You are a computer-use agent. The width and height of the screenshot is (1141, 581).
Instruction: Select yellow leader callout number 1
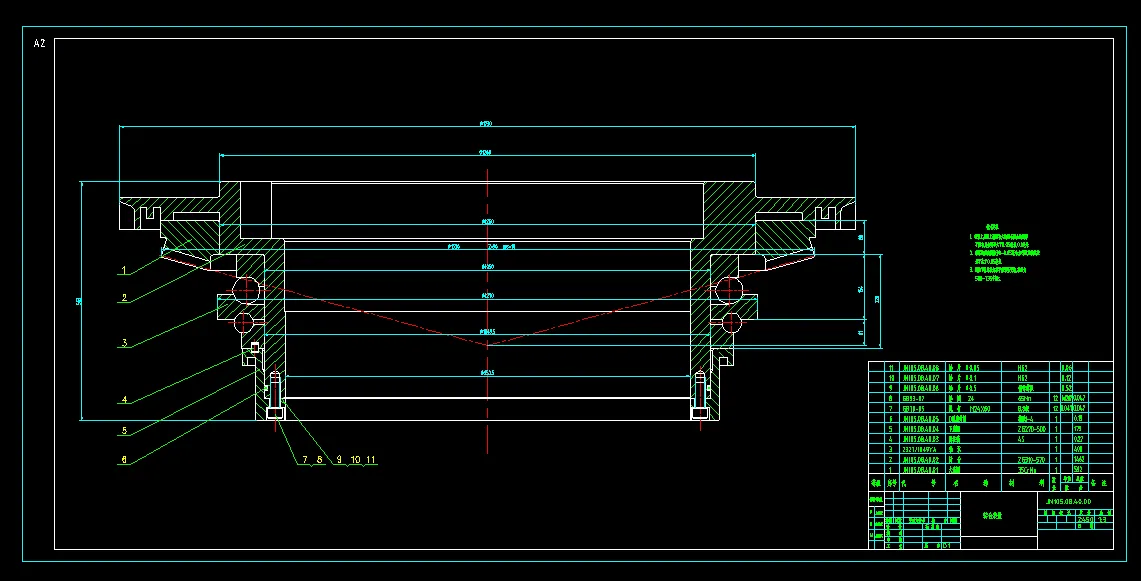point(124,270)
